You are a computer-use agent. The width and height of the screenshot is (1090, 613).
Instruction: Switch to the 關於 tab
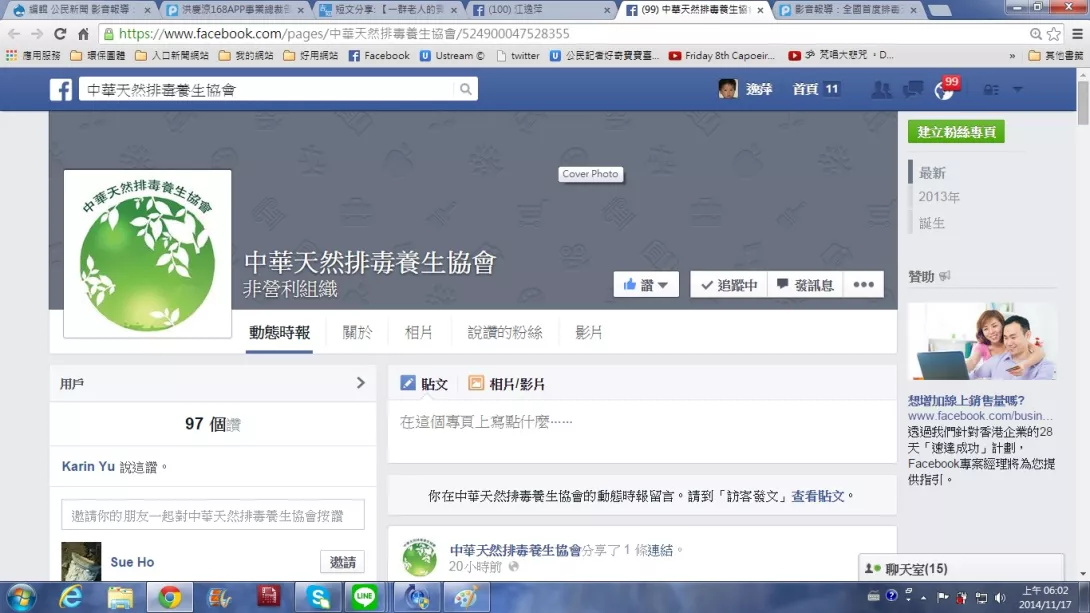[357, 332]
